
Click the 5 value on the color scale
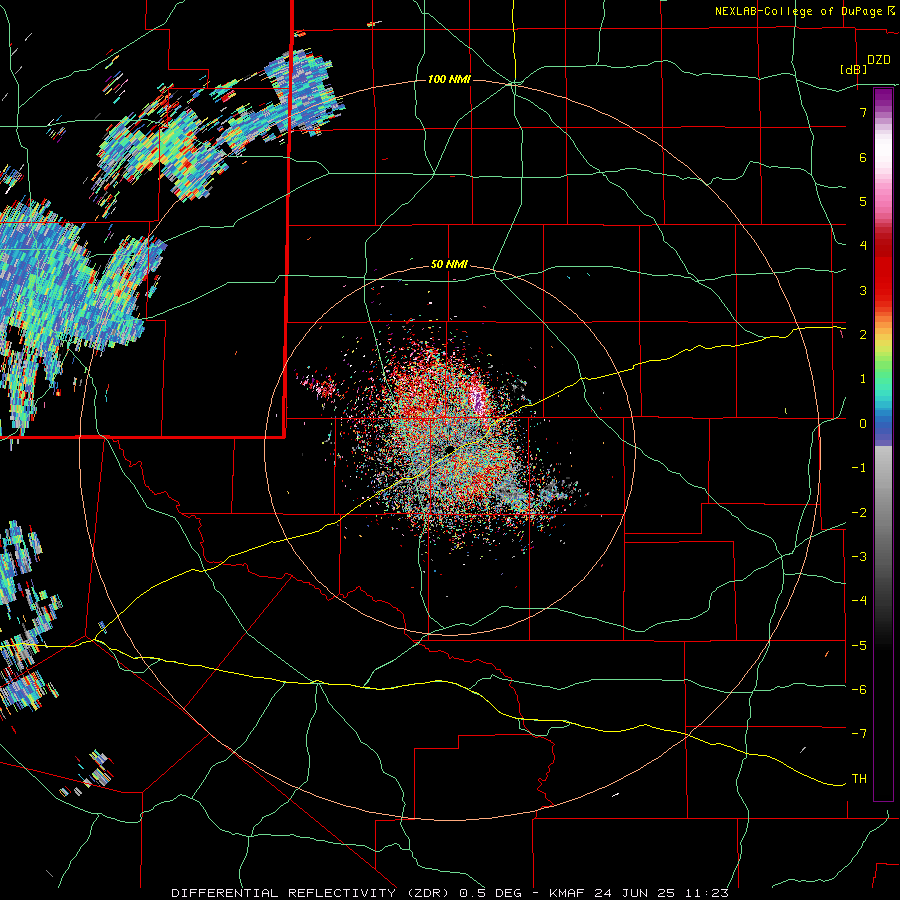point(863,201)
